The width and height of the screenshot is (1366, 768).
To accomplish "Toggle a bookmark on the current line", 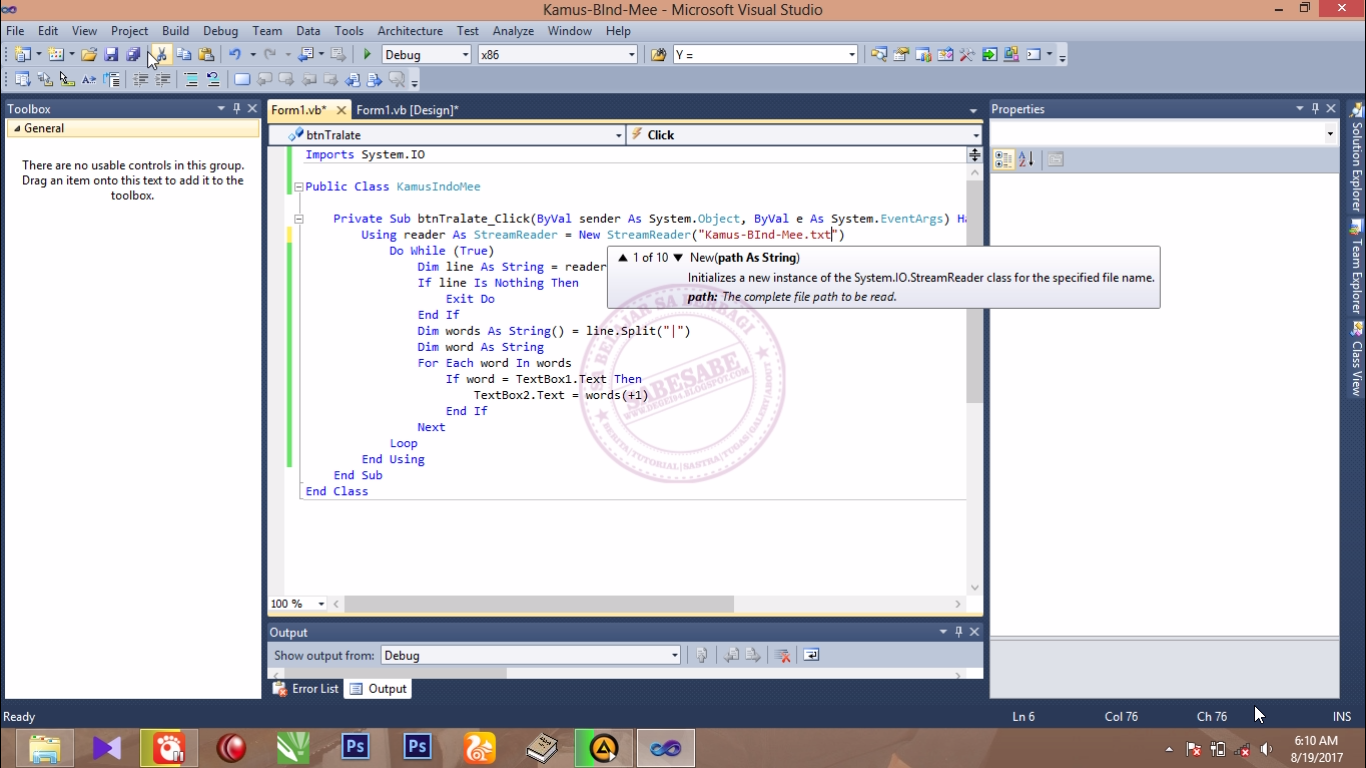I will pos(242,80).
